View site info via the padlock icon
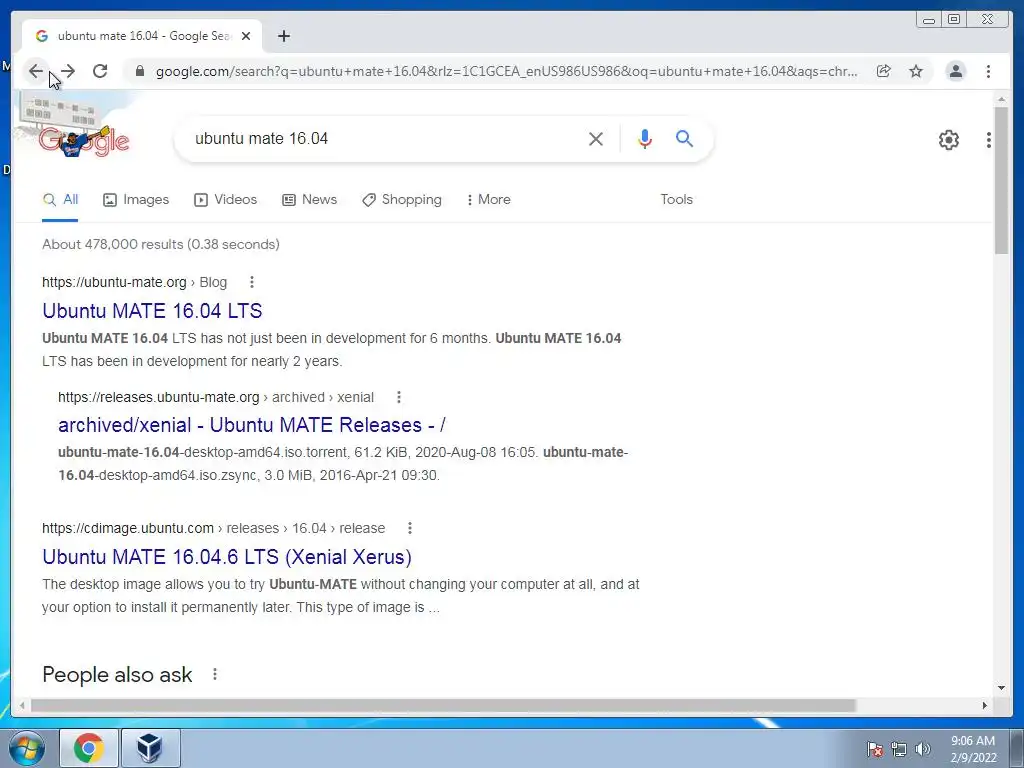1024x768 pixels. (139, 71)
